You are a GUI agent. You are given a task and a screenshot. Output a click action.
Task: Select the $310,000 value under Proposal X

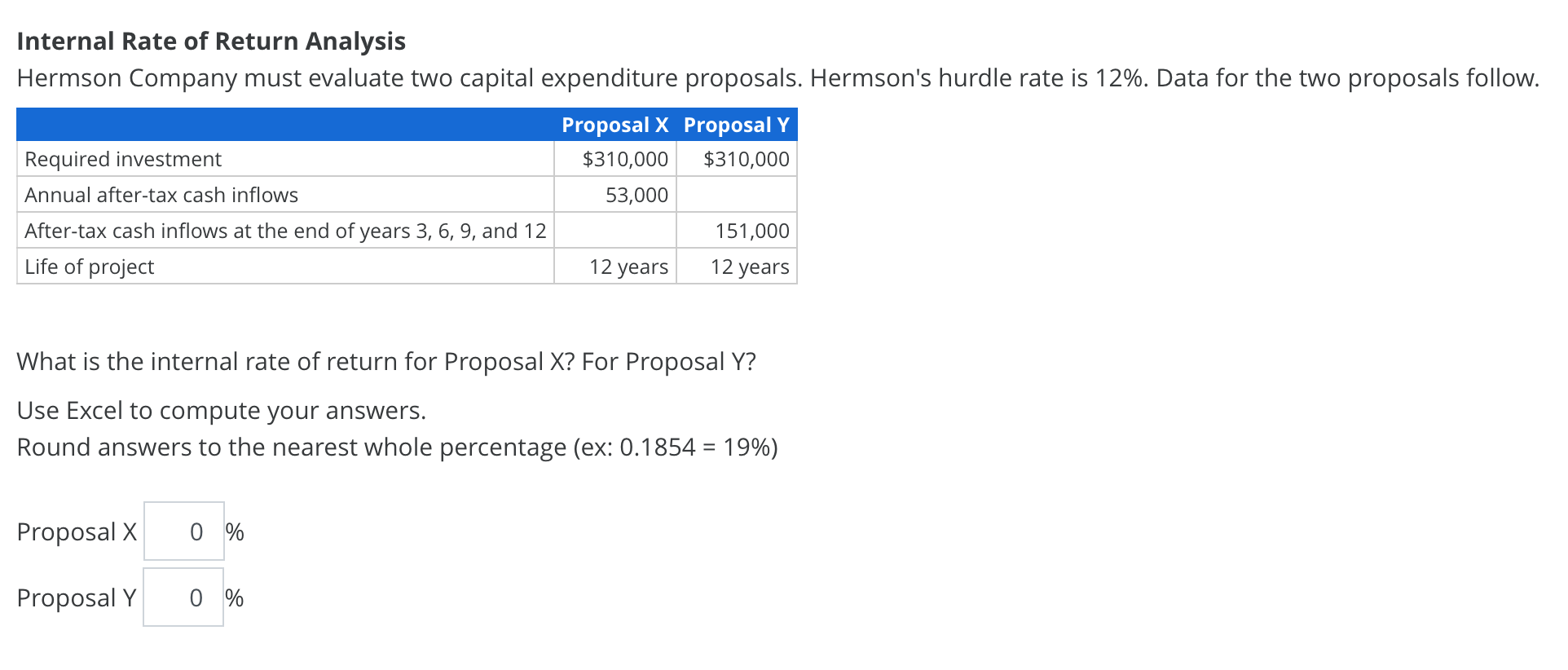tap(624, 159)
